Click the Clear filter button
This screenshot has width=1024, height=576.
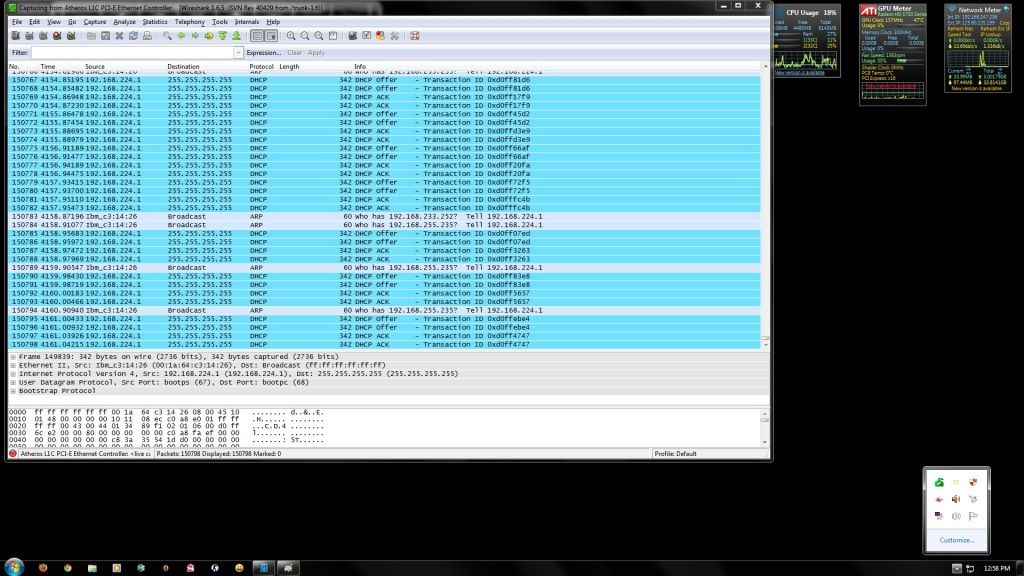coord(295,52)
